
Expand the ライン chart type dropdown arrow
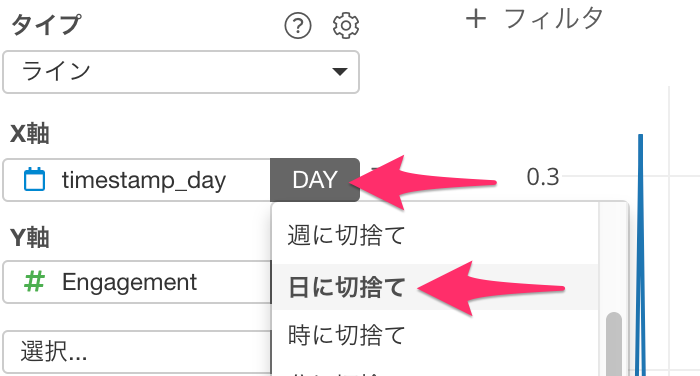pos(340,71)
